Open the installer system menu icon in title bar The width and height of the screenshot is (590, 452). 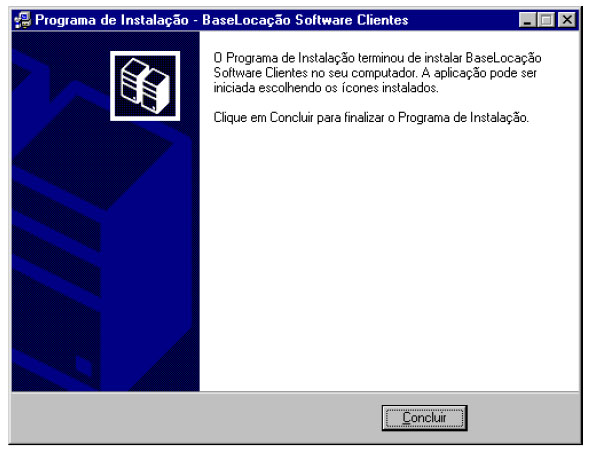tap(23, 20)
